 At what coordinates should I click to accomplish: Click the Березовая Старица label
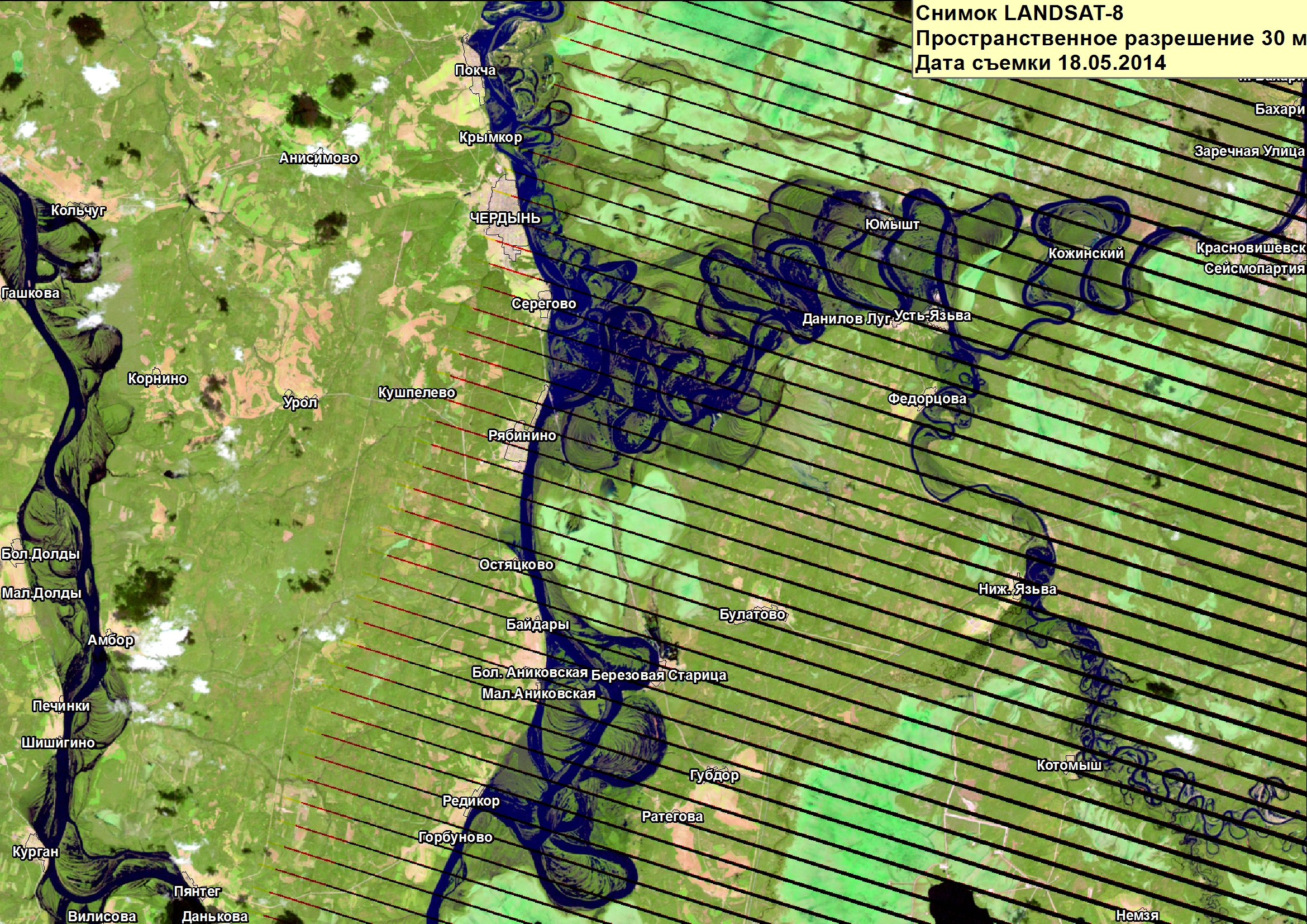(x=659, y=676)
